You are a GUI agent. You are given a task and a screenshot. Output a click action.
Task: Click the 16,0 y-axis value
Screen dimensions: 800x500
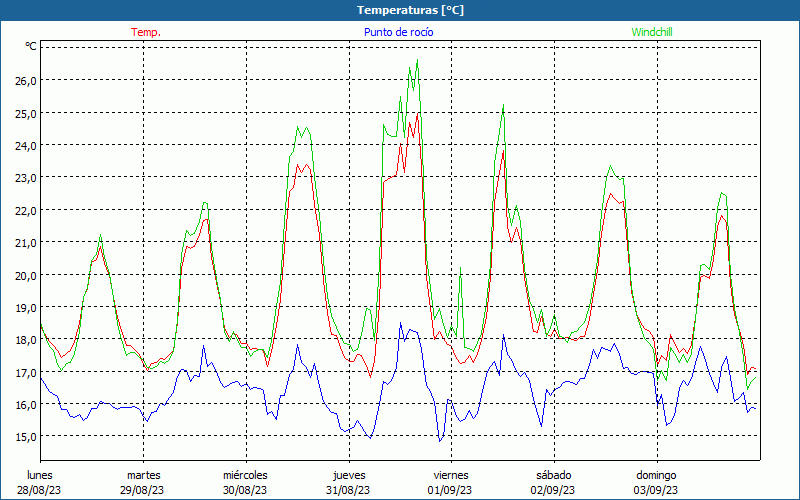[x=26, y=405]
